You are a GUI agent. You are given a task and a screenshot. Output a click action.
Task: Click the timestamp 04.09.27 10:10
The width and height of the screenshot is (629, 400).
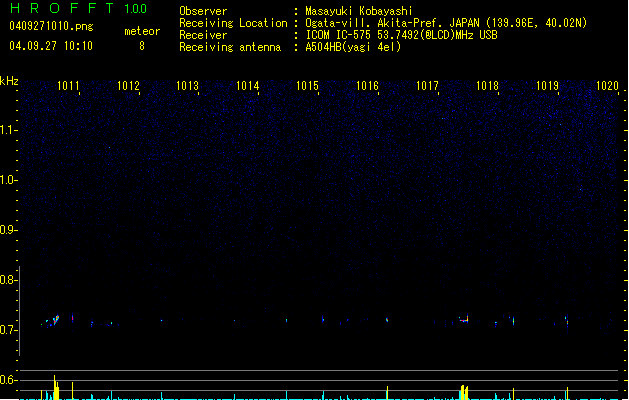tap(51, 46)
